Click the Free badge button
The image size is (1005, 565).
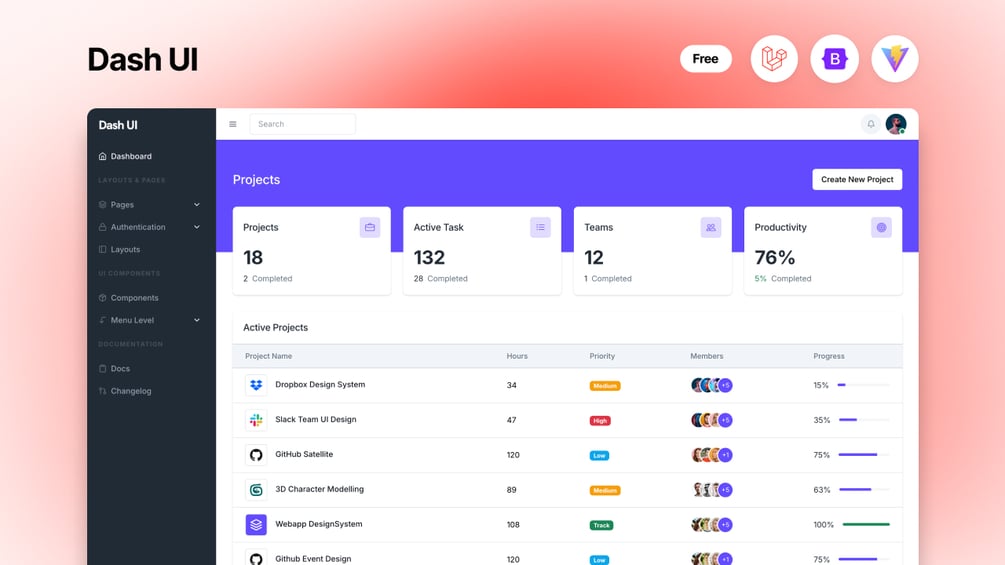coord(706,59)
